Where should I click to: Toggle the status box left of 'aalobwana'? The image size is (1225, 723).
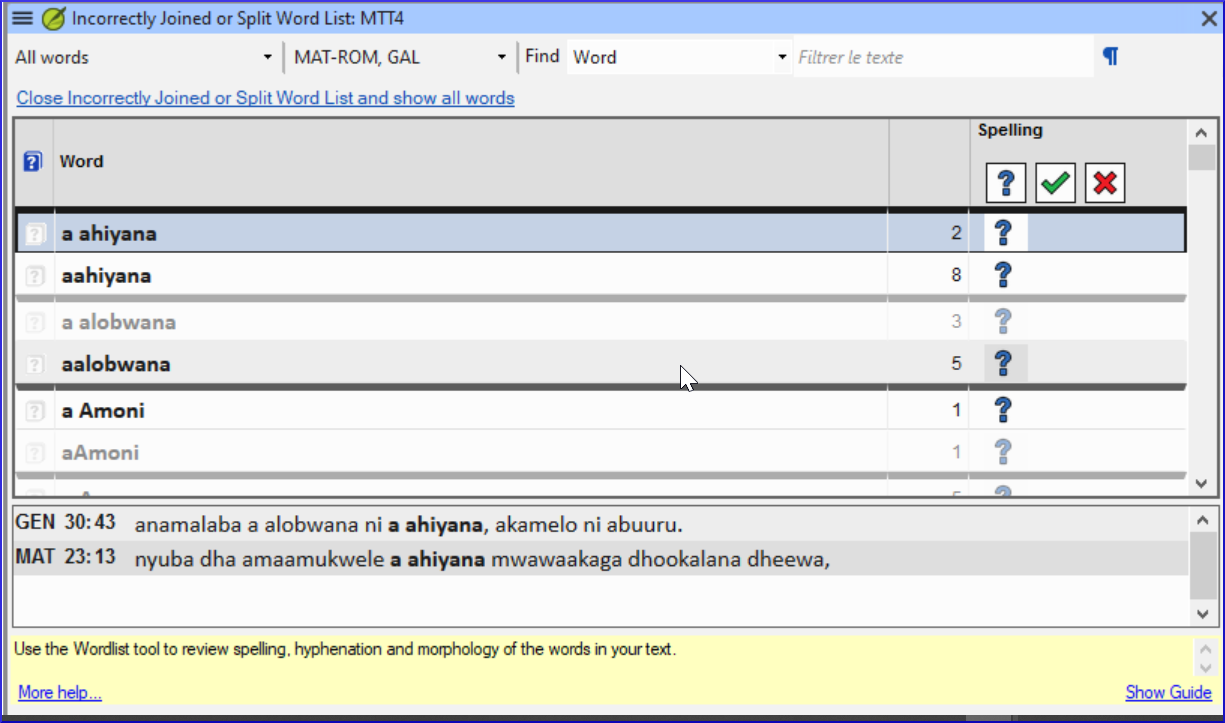tap(35, 364)
